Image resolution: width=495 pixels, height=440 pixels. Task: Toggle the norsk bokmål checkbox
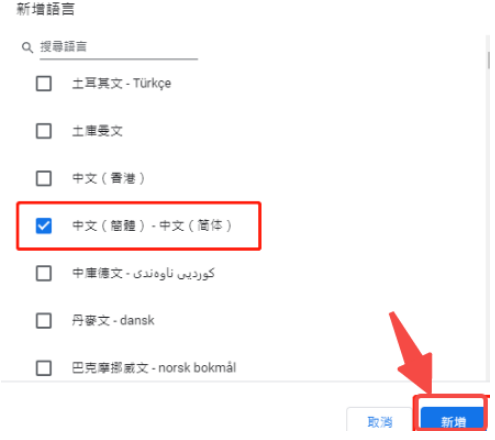(x=44, y=368)
